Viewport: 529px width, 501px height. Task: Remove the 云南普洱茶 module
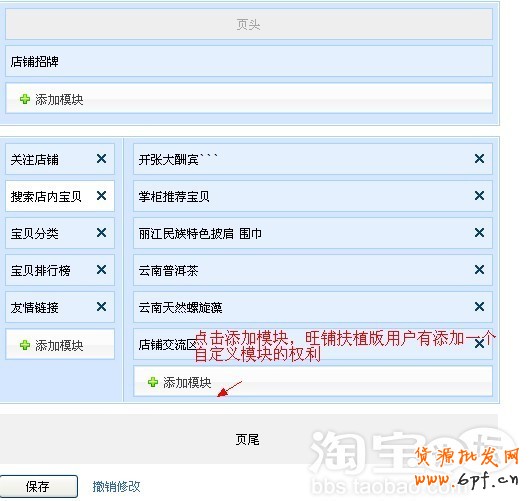click(479, 270)
